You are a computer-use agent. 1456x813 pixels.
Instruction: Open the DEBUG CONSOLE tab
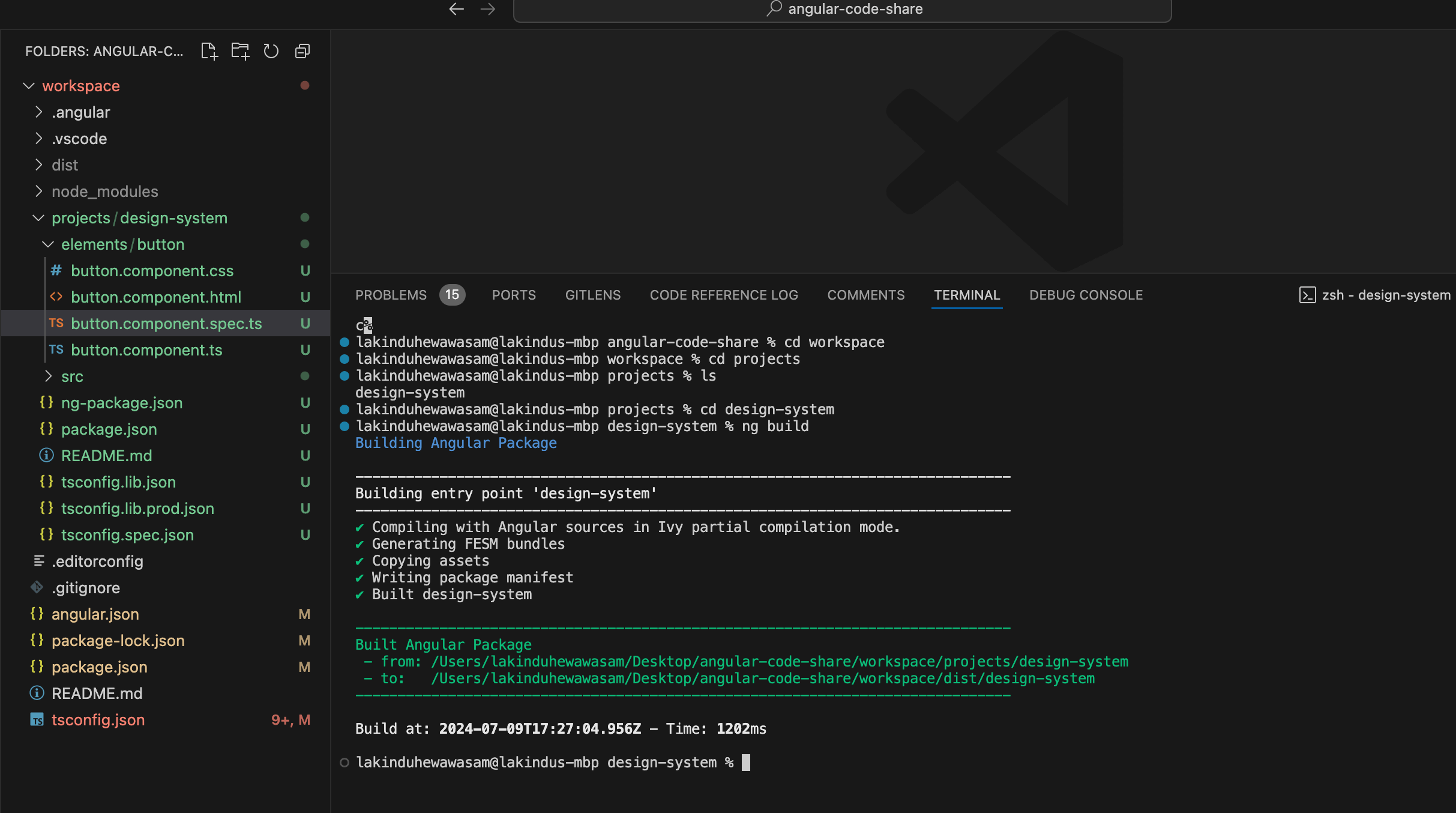pos(1086,295)
